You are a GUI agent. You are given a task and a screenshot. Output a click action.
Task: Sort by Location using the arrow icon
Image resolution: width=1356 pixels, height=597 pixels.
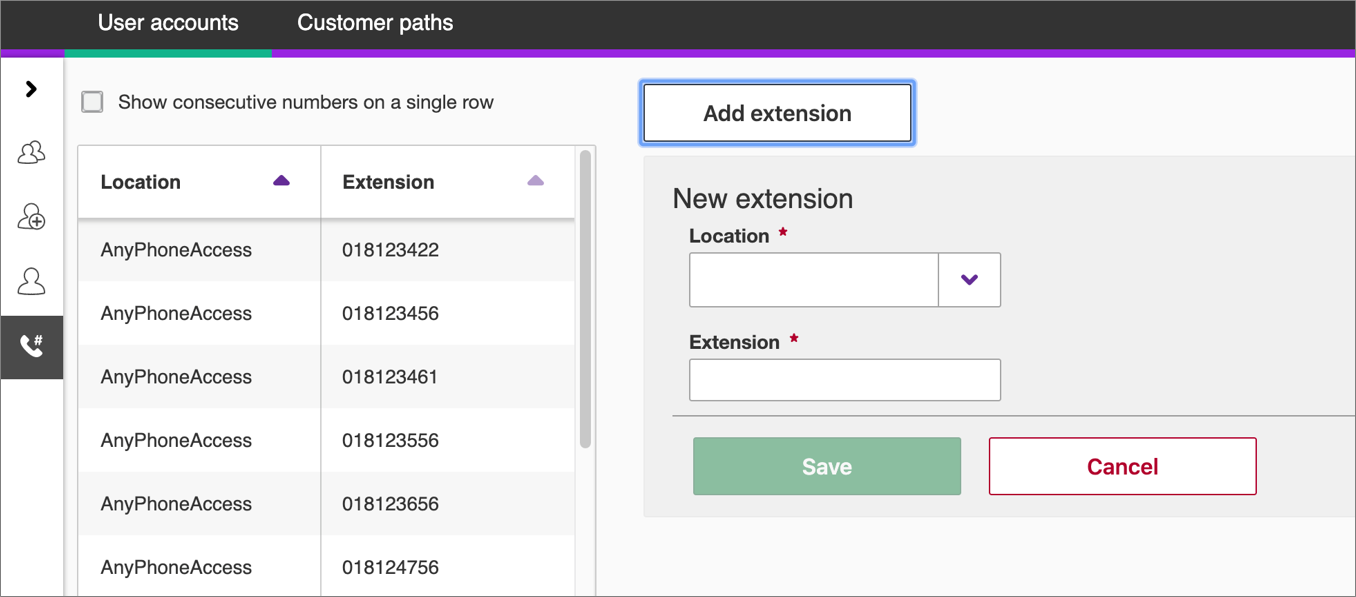281,181
